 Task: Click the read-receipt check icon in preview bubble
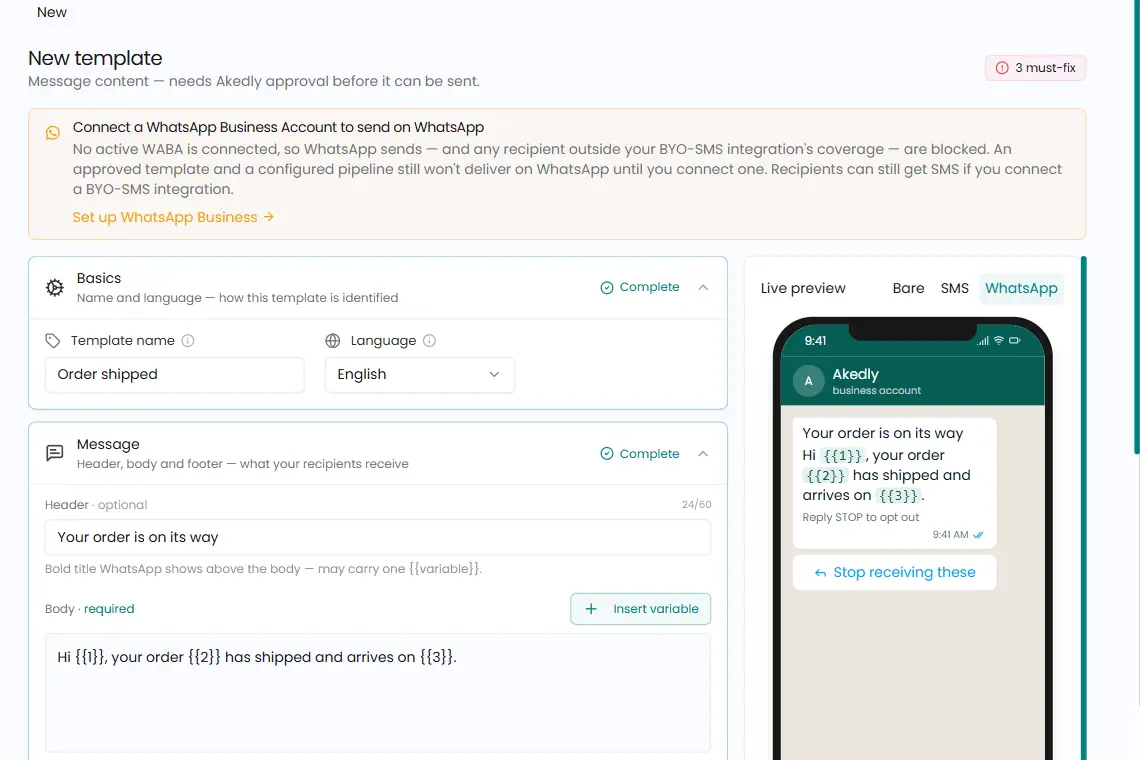[x=979, y=535]
